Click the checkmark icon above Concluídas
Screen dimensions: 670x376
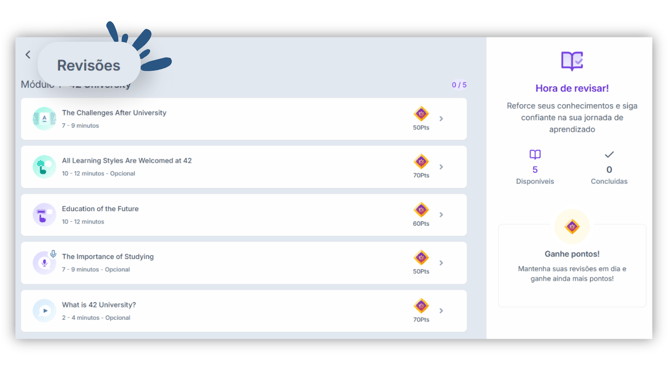(609, 154)
